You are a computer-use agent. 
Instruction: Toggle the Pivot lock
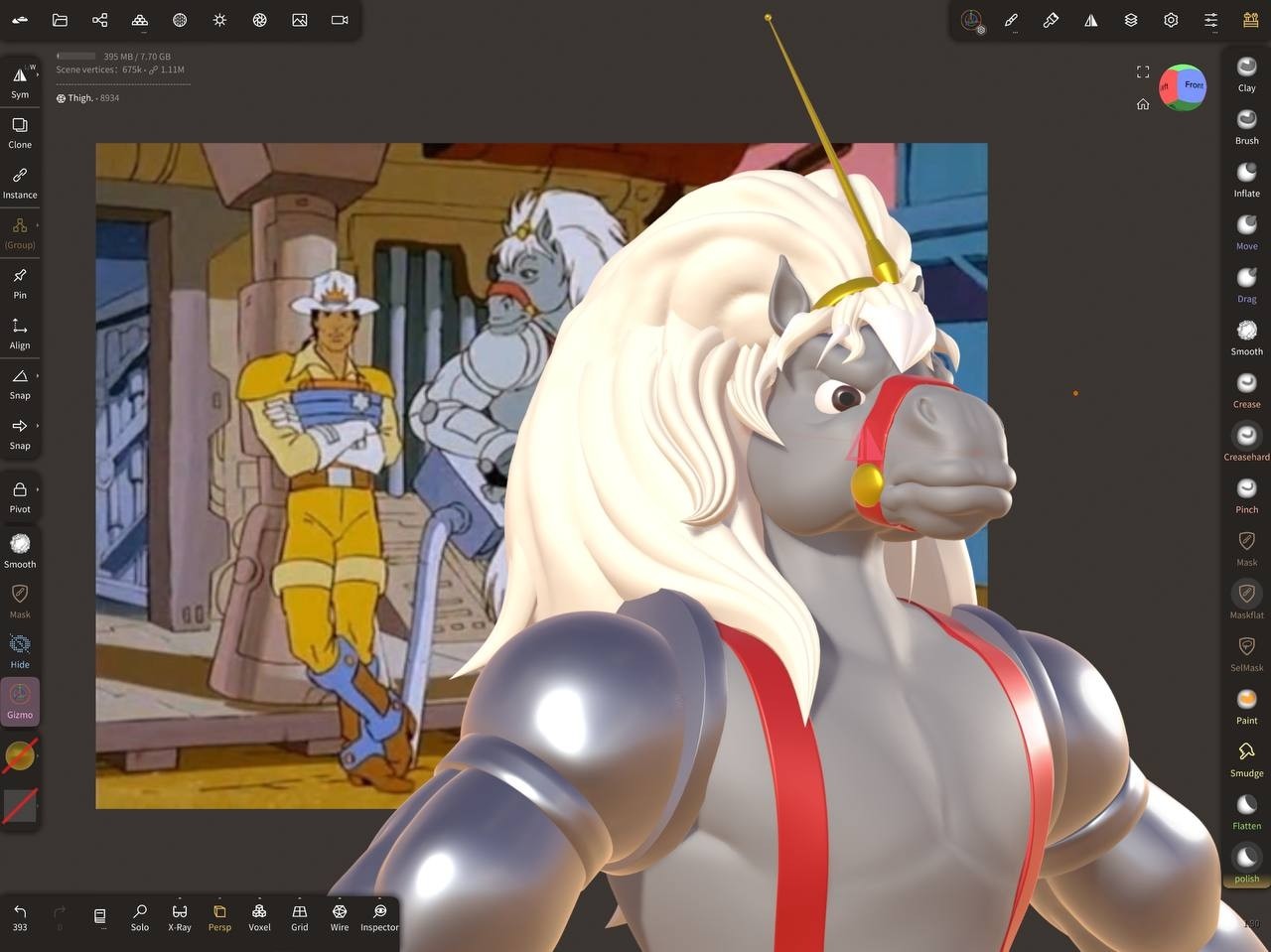click(x=20, y=497)
